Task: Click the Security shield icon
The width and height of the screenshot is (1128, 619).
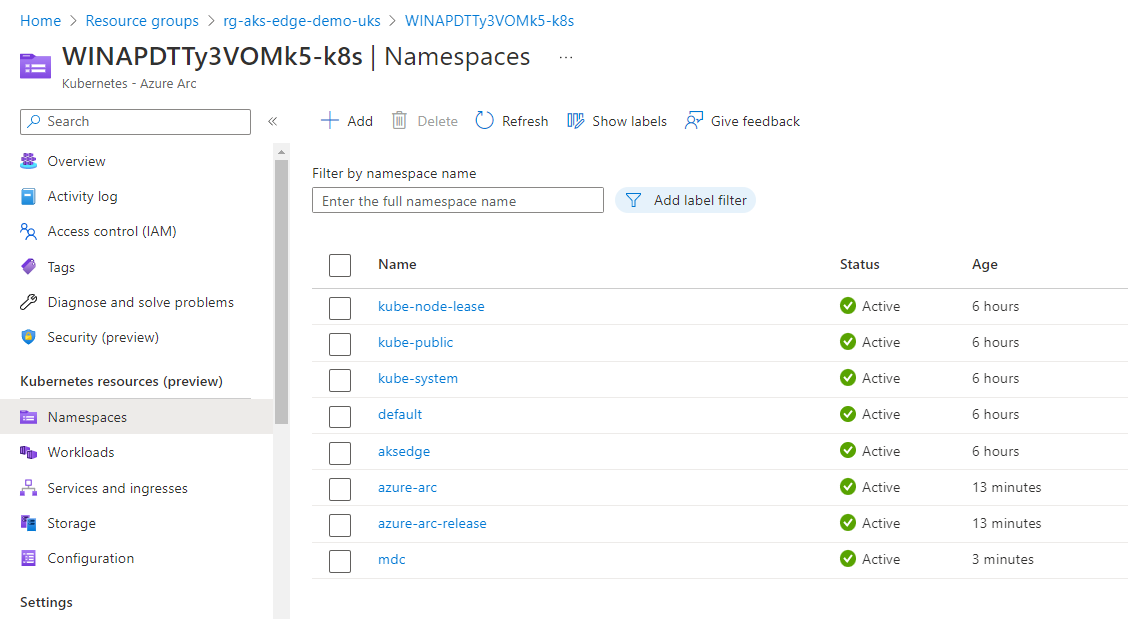Action: (x=29, y=337)
